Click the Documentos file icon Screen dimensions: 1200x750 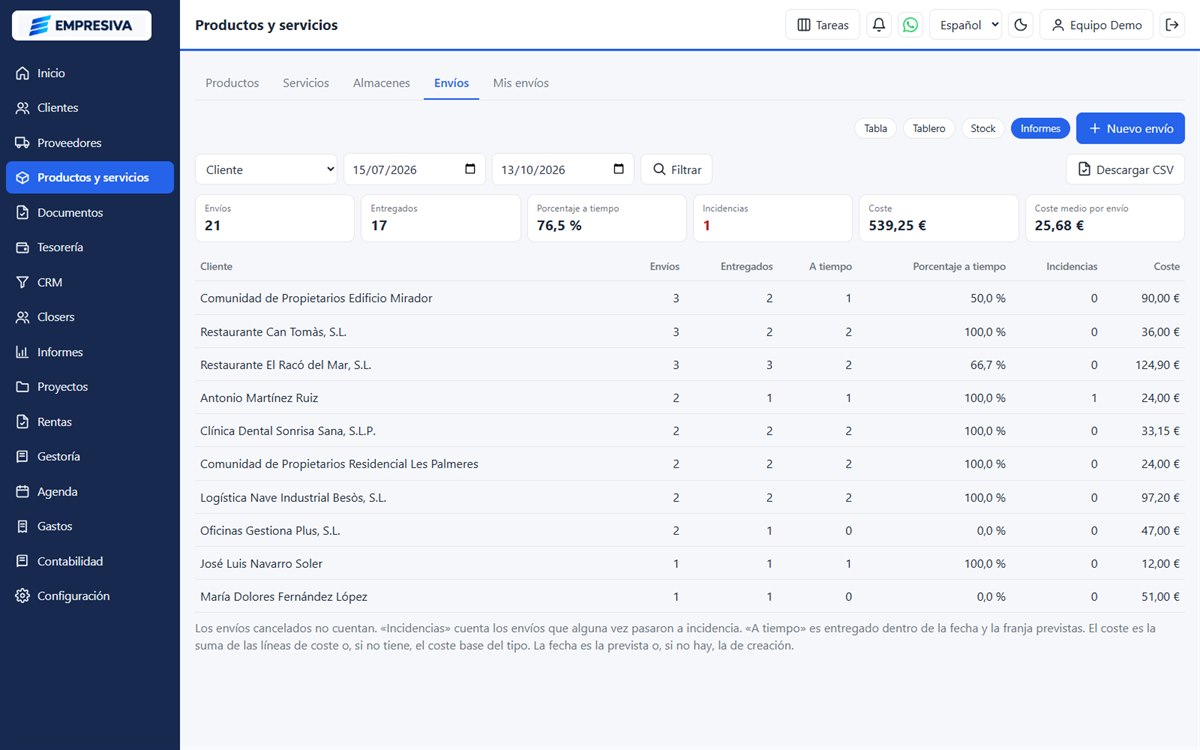click(23, 213)
